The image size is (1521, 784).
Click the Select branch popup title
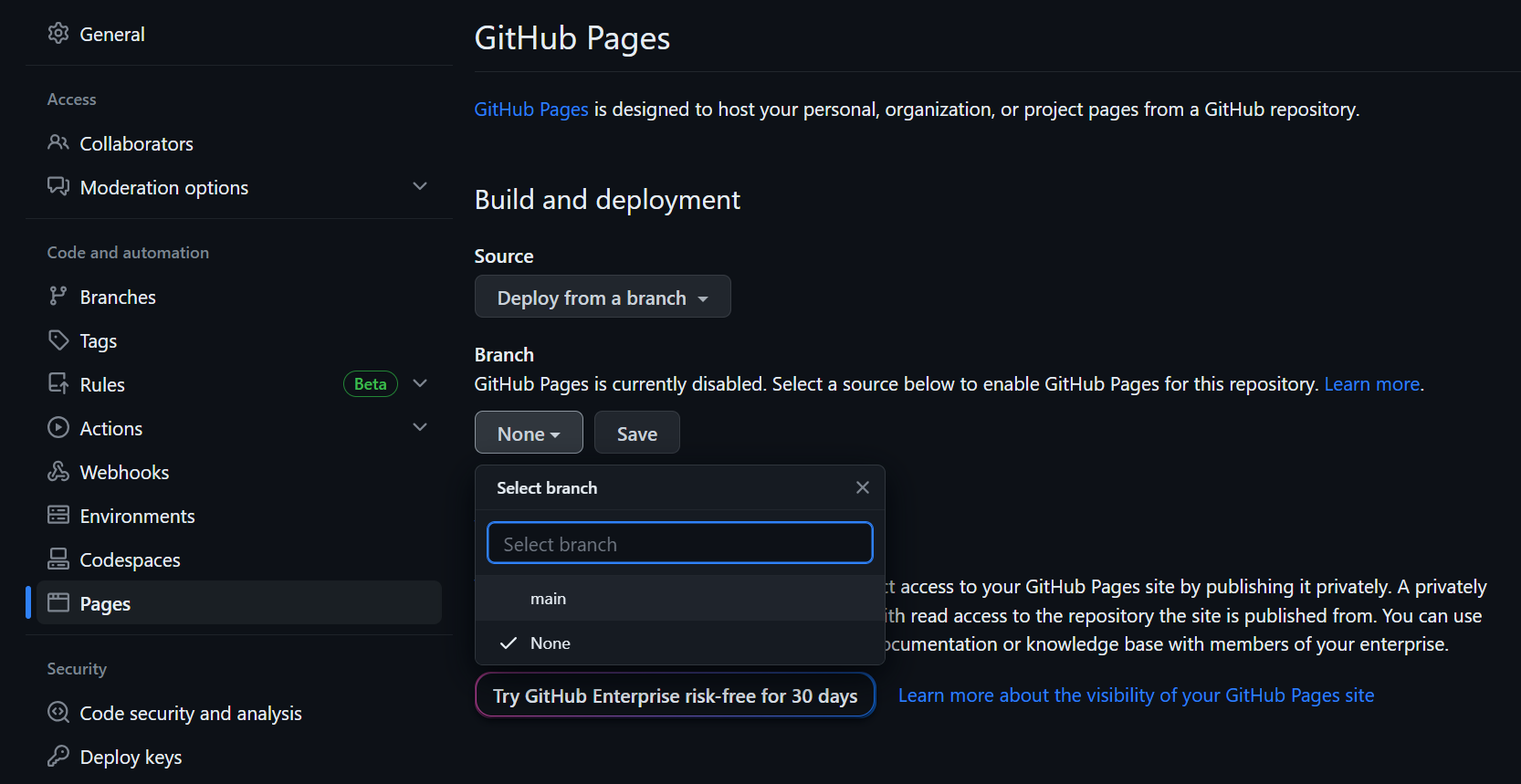tap(547, 488)
